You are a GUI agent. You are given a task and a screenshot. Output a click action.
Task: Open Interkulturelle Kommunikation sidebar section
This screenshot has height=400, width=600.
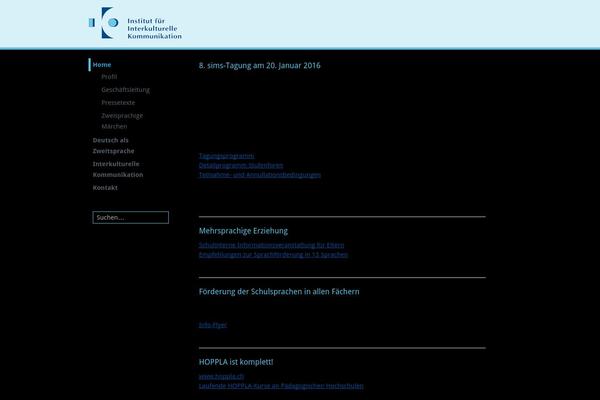(x=117, y=169)
